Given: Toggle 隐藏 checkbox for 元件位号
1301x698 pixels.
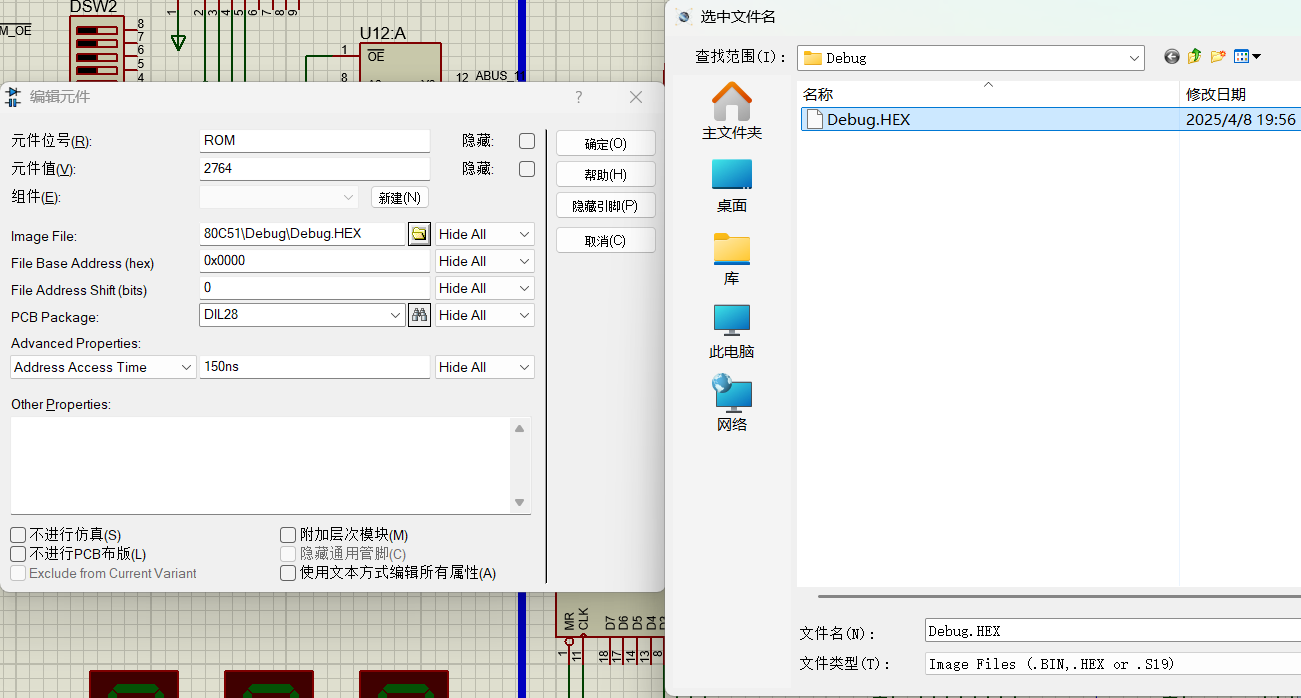Looking at the screenshot, I should 527,141.
